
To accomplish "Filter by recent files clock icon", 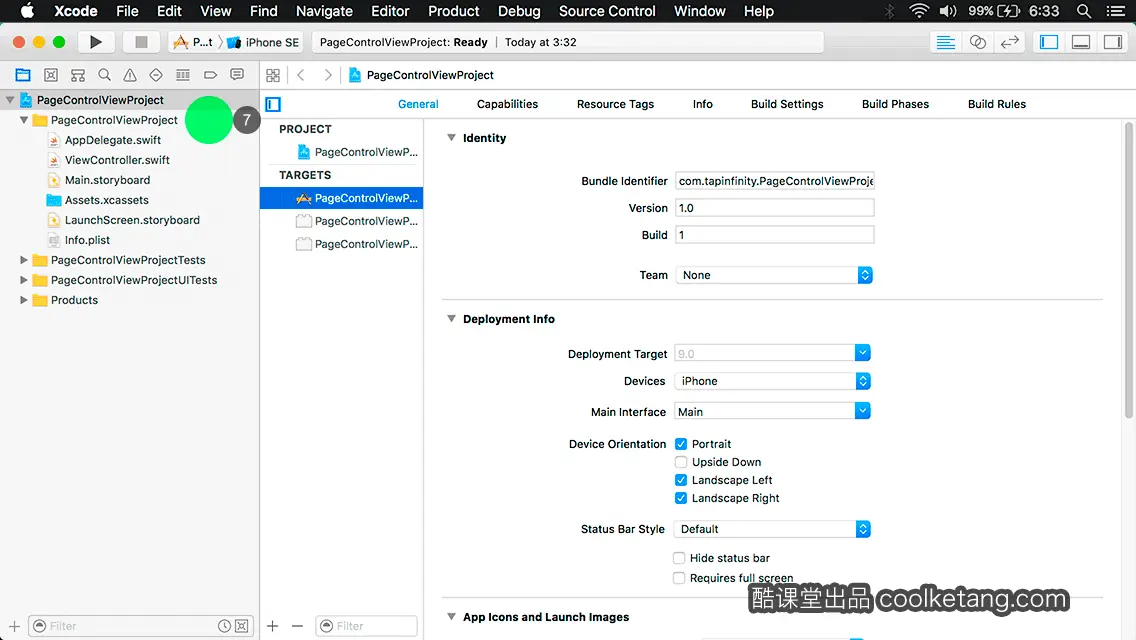I will click(x=225, y=626).
